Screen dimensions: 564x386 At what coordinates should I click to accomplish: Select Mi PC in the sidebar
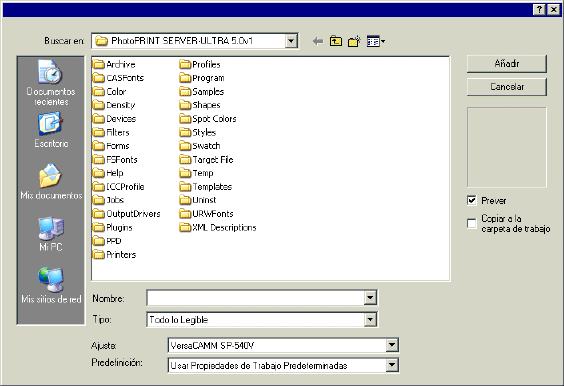pyautogui.click(x=51, y=234)
